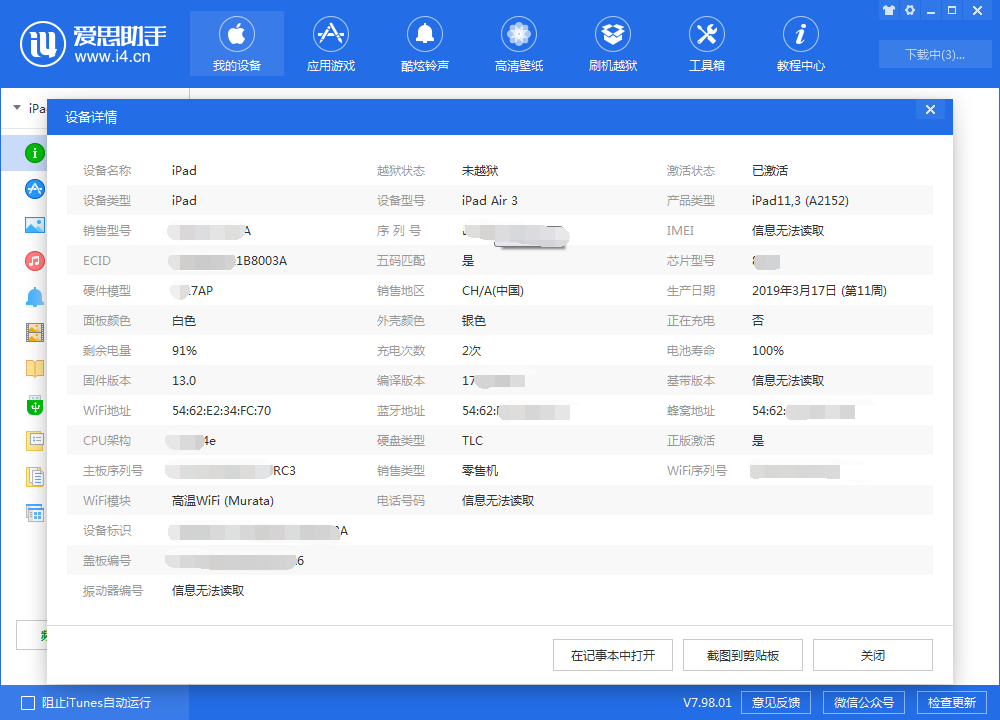Viewport: 1000px width, 720px height.
Task: Click the version number V7.98.01
Action: (x=707, y=703)
